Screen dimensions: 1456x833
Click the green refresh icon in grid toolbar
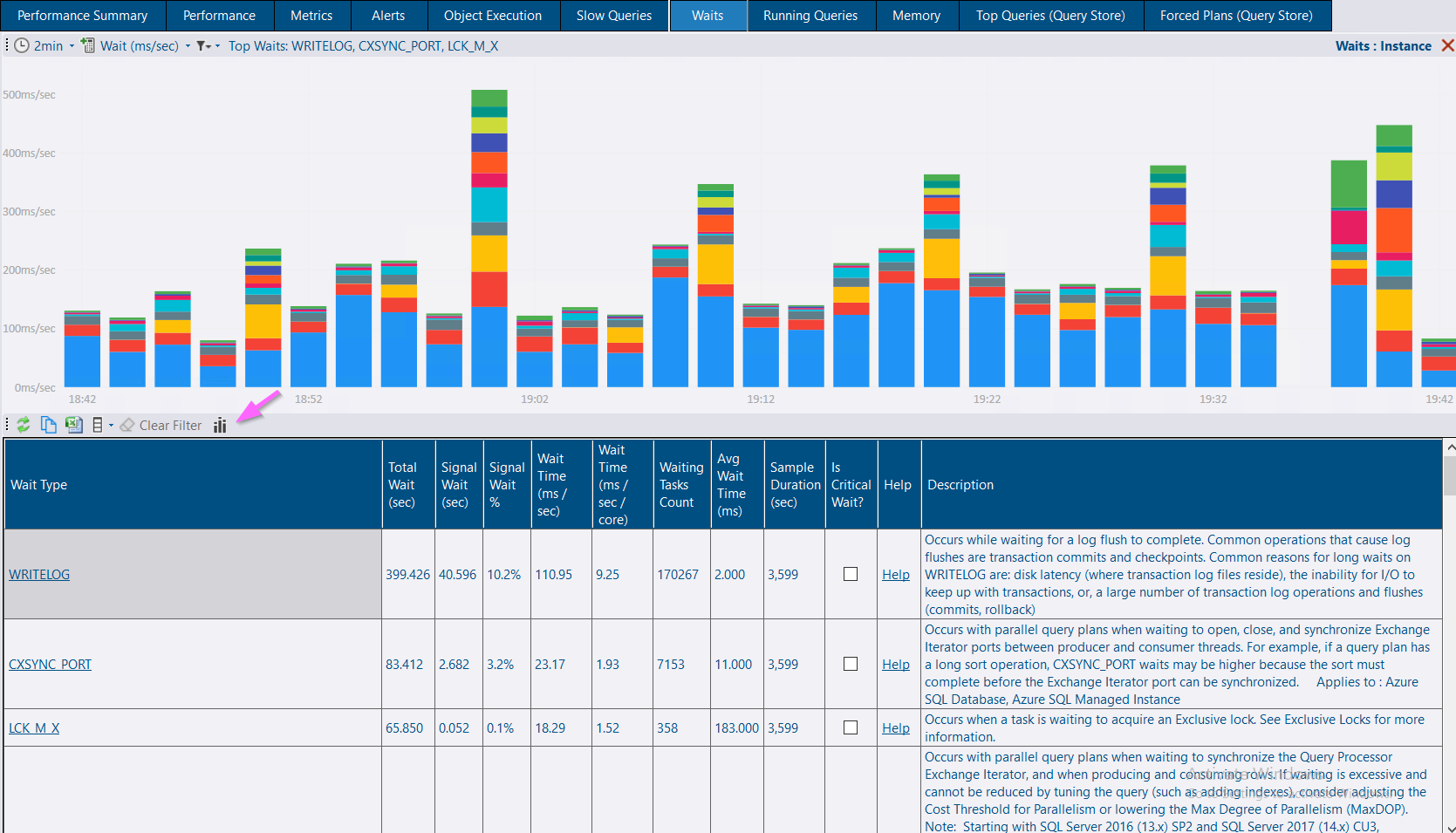(24, 425)
